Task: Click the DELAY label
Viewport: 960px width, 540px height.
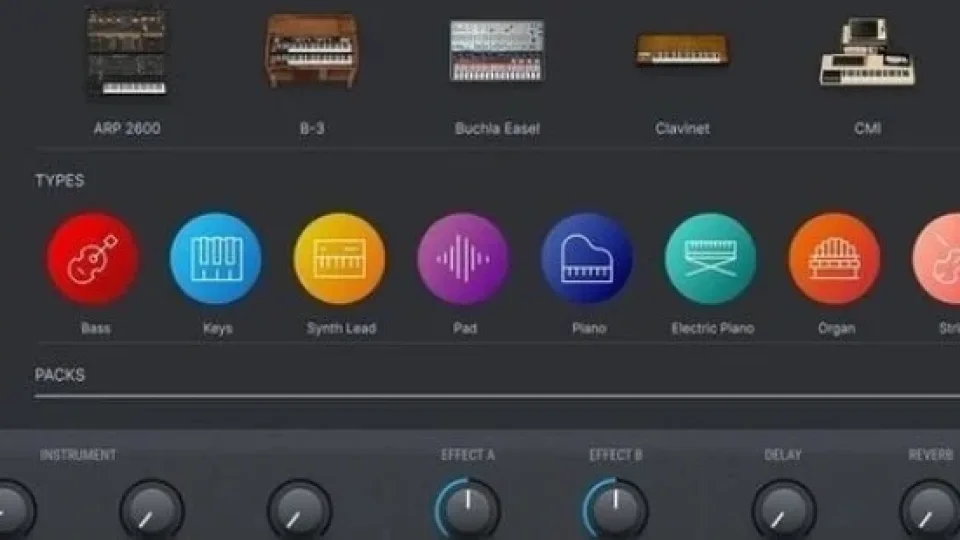Action: 783,455
